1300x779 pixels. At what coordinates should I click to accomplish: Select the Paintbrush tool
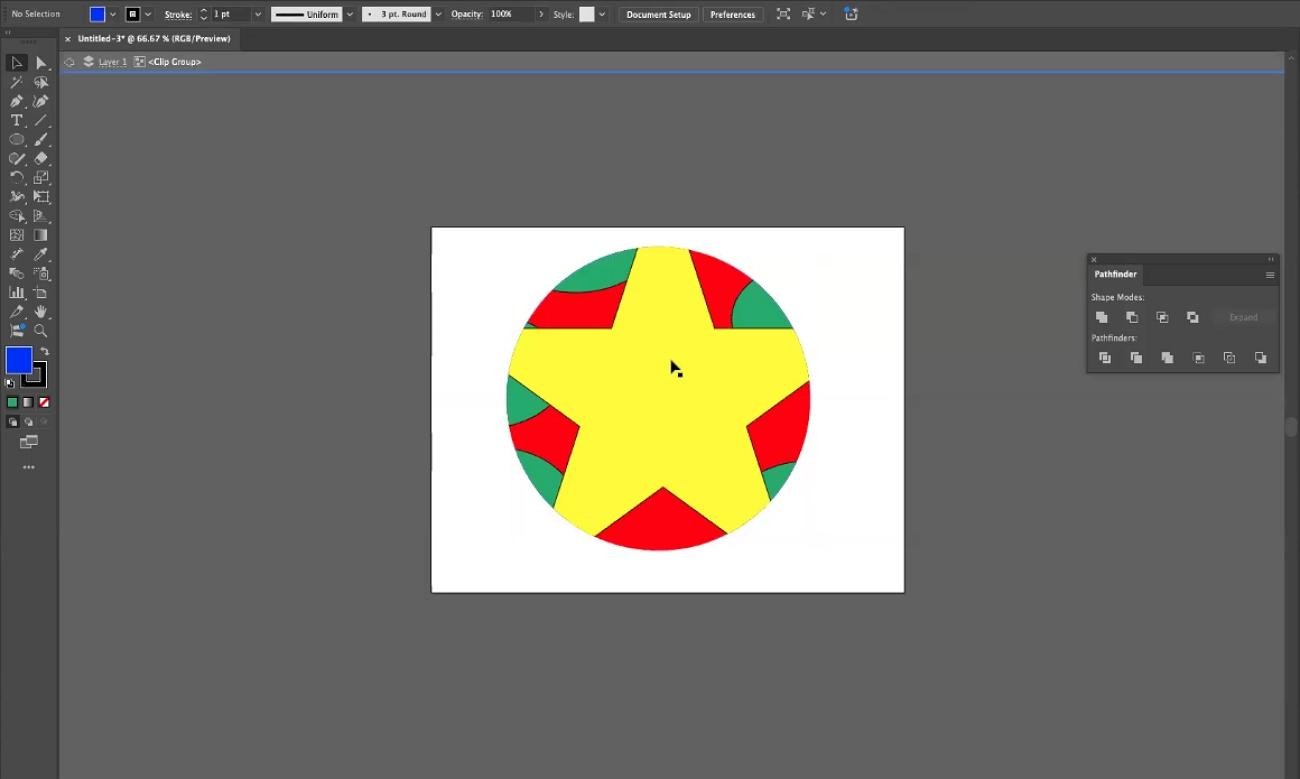point(41,139)
